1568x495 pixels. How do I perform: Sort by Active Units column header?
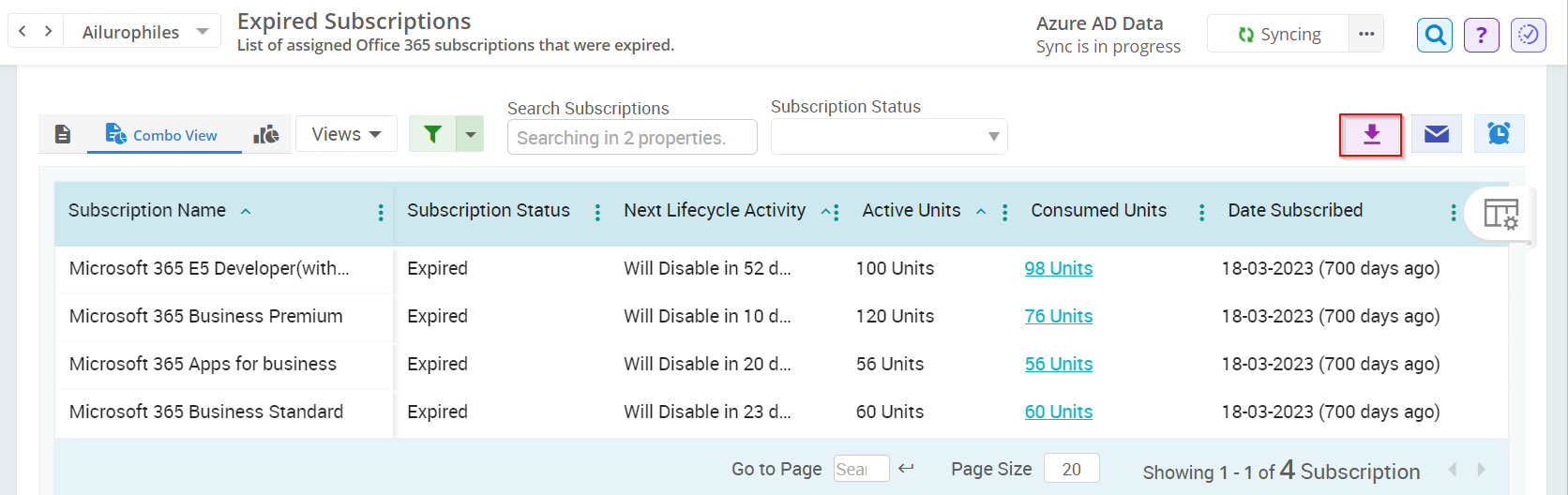click(x=912, y=210)
